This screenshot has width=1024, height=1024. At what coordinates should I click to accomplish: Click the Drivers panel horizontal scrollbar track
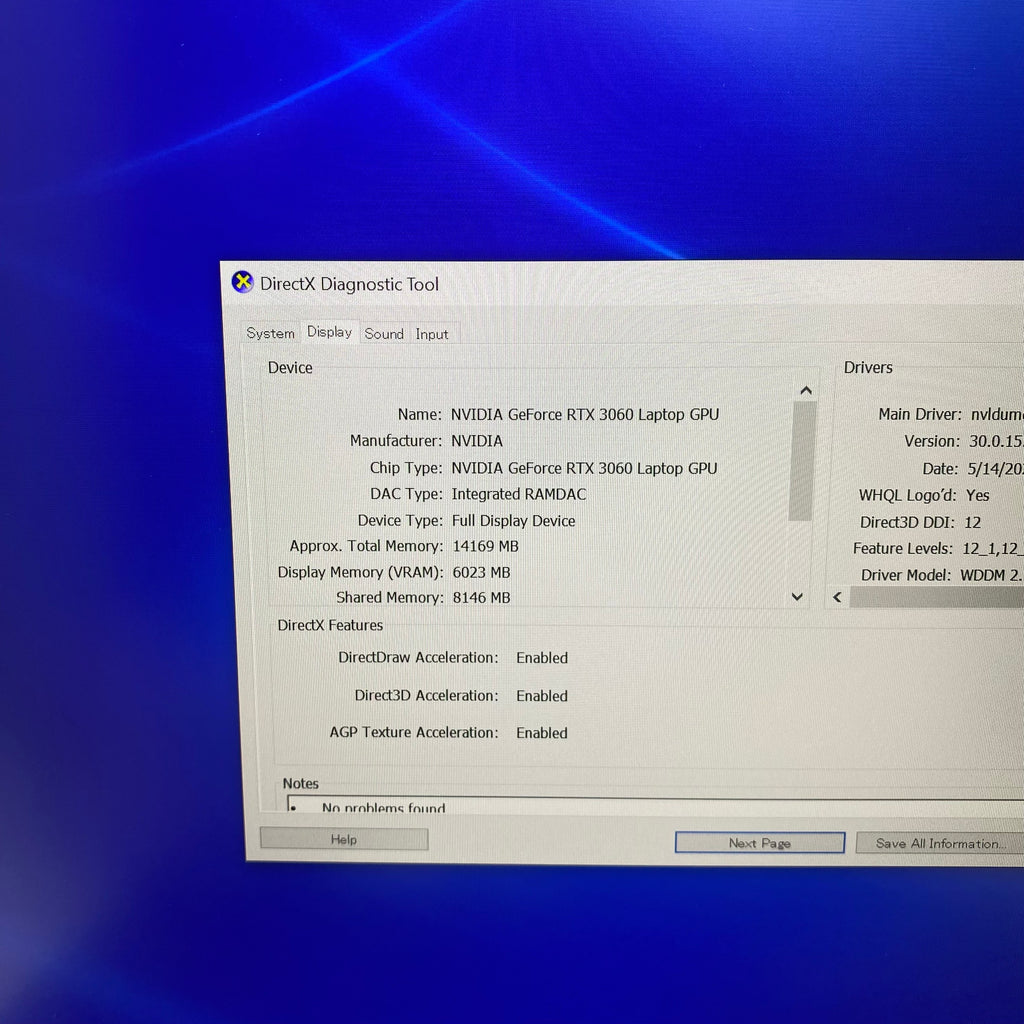click(936, 597)
